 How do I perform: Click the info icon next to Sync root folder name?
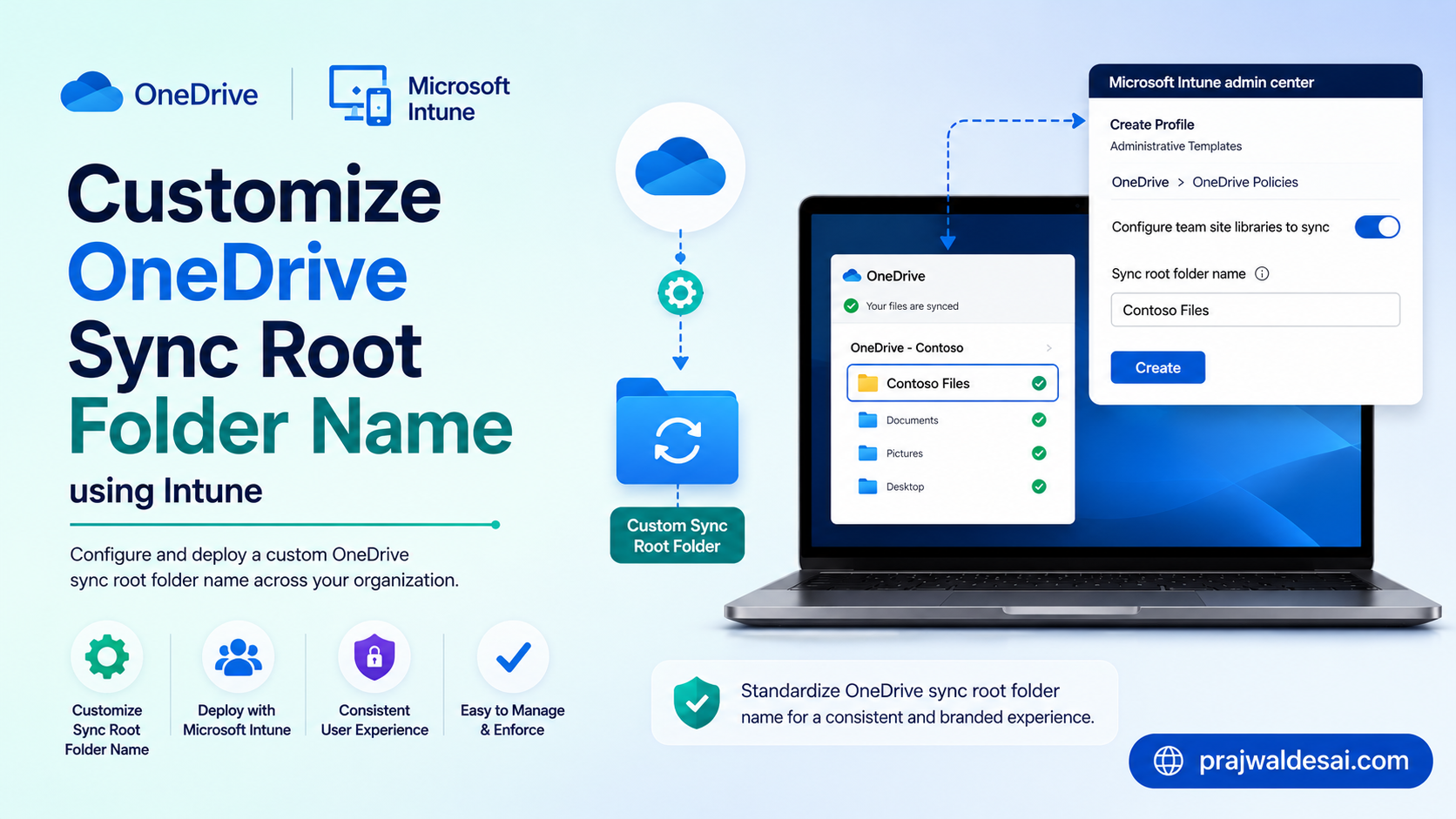1262,273
